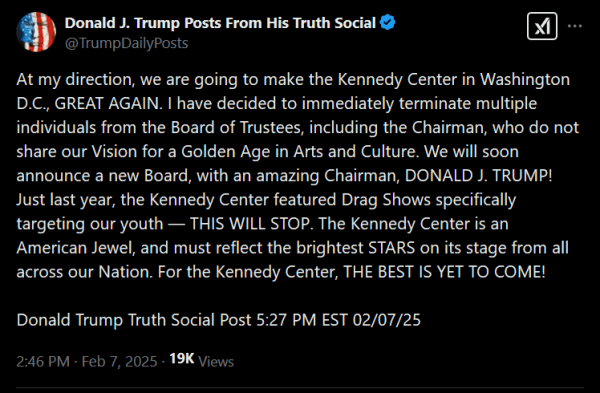
Task: Click the 'Donald Trump Truth Social Post' footer line
Action: click(134, 320)
